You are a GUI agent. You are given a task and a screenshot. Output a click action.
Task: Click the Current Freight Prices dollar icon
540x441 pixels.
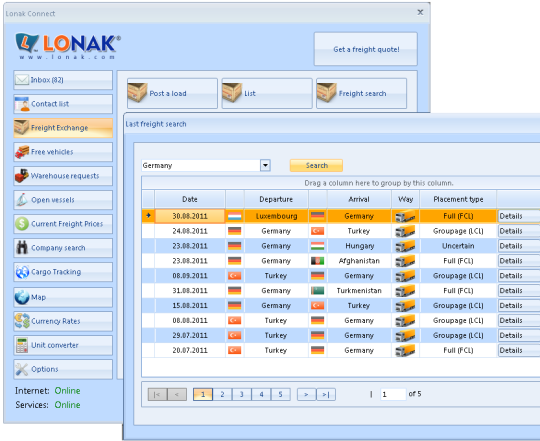pyautogui.click(x=22, y=224)
